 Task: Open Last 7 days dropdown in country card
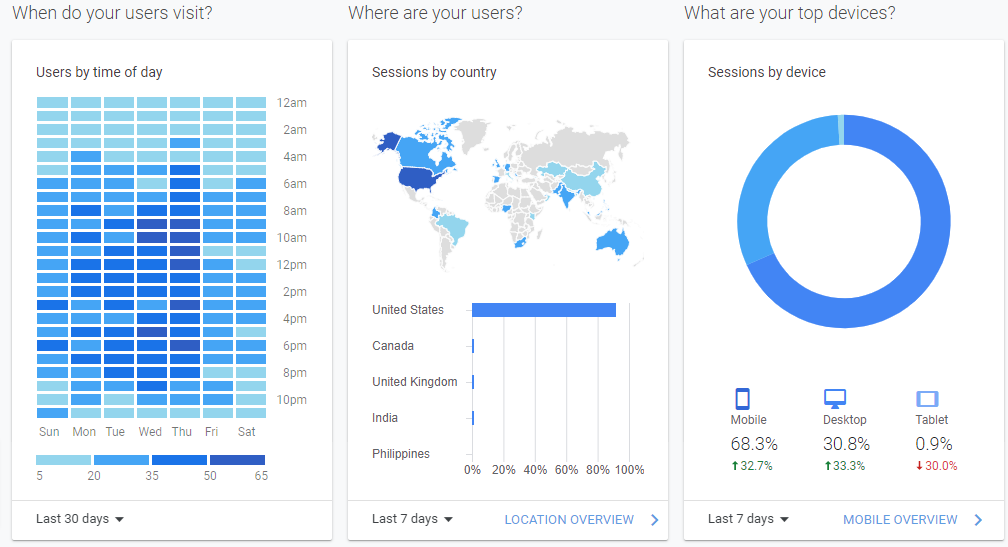[x=412, y=519]
